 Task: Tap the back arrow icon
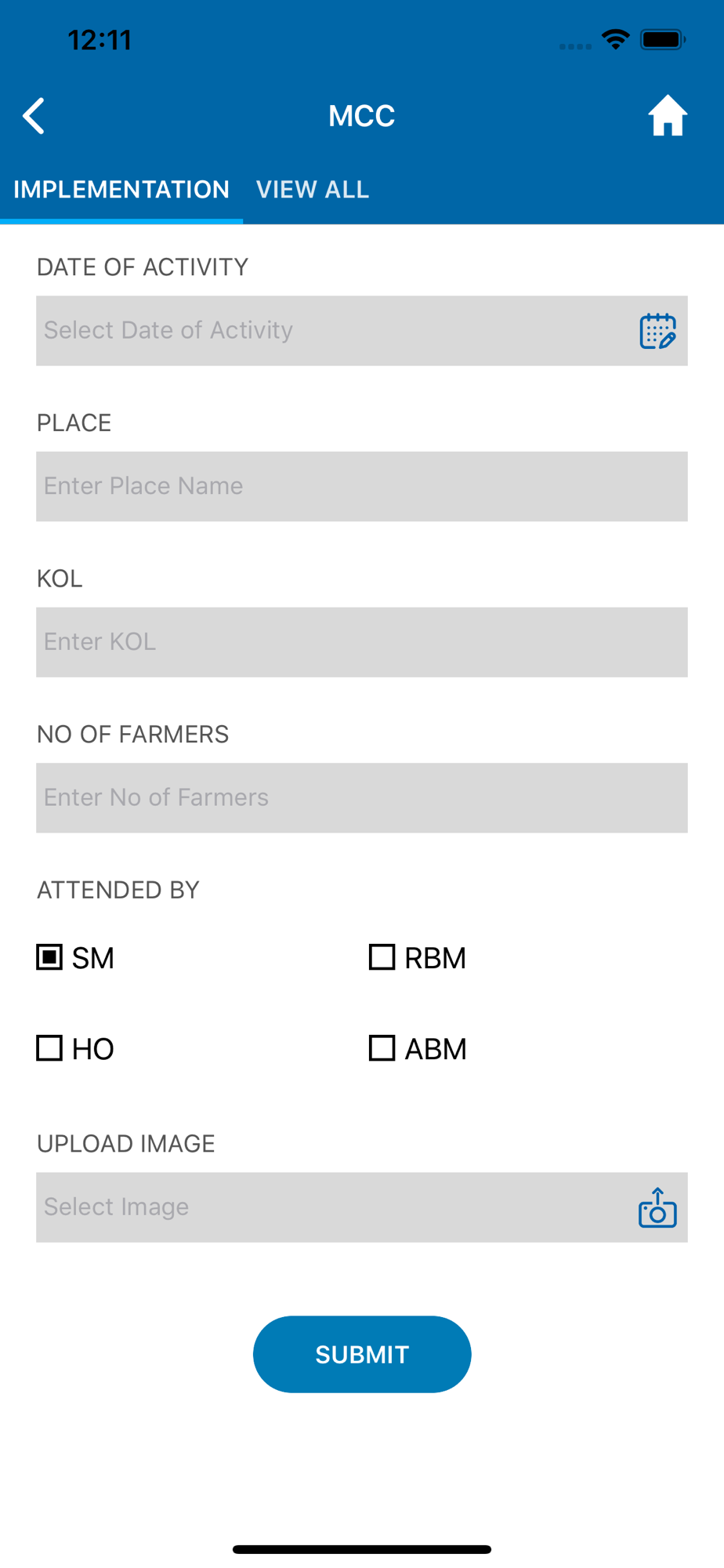pos(34,117)
